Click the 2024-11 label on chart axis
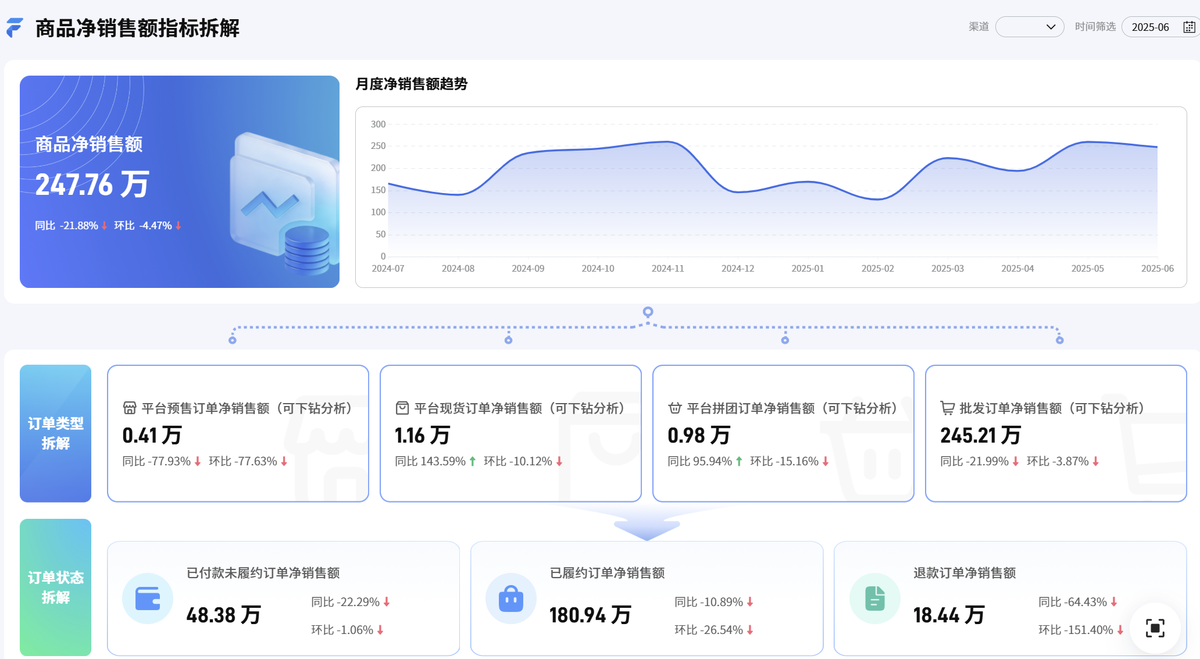This screenshot has height=659, width=1200. (668, 268)
